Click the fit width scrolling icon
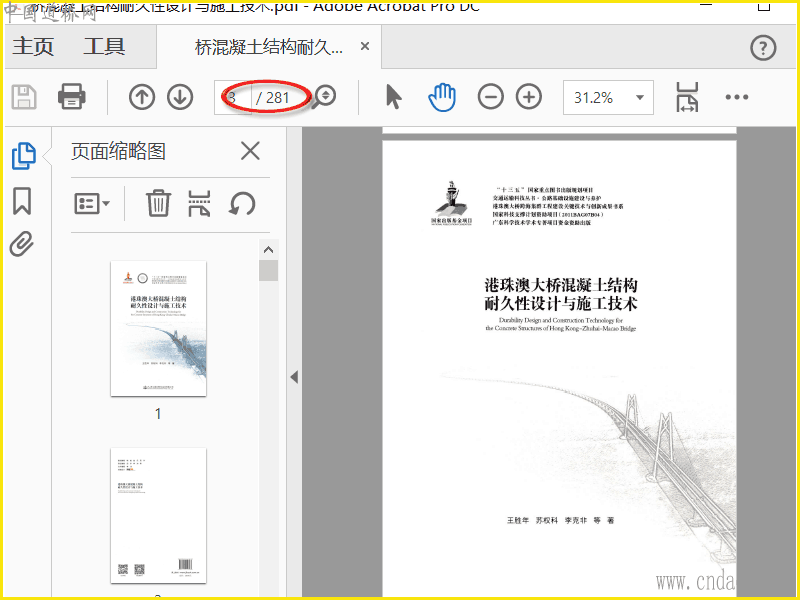Viewport: 800px width, 600px height. pyautogui.click(x=687, y=97)
